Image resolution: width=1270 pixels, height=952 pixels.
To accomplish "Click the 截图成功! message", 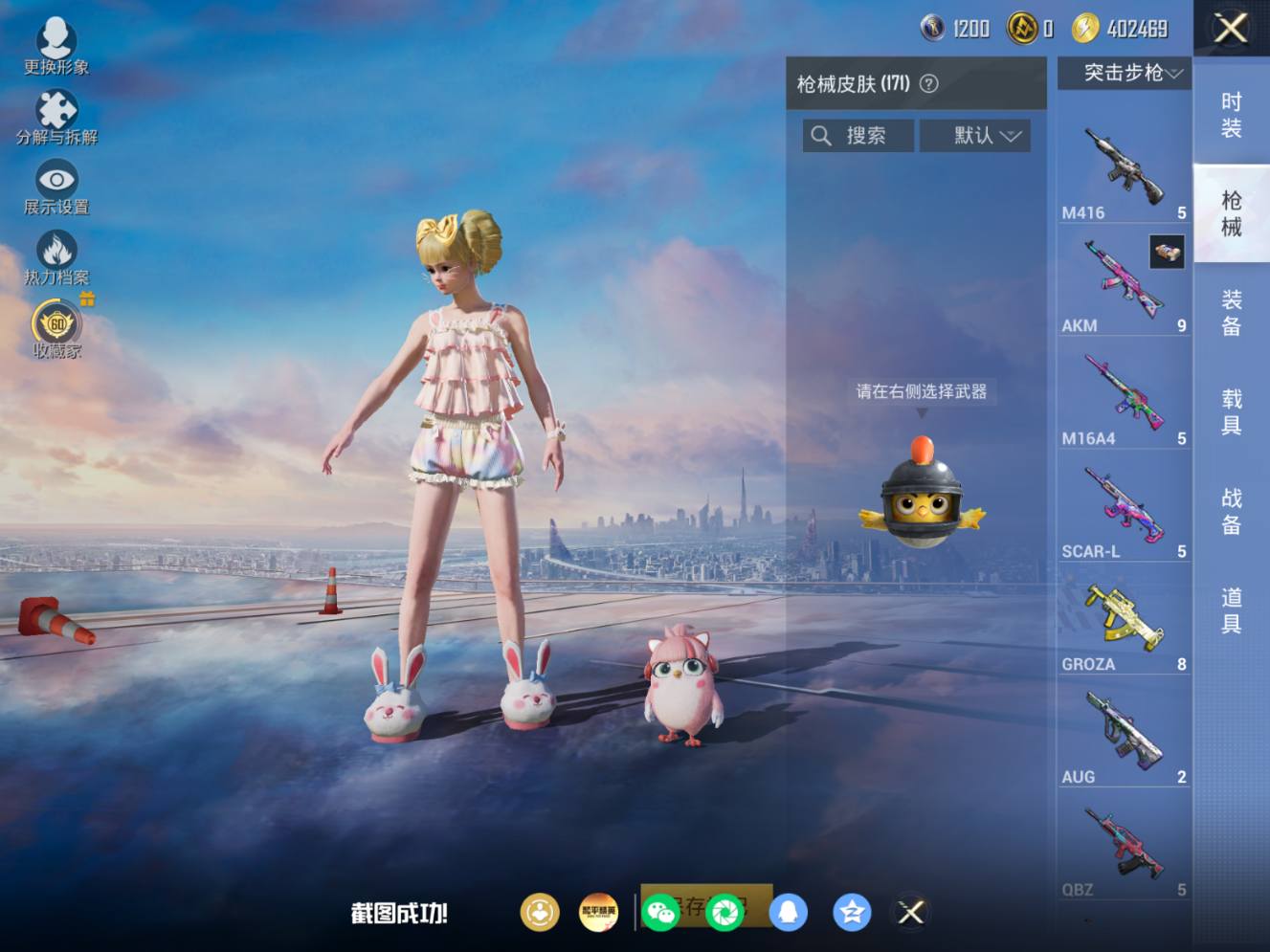I will (399, 914).
